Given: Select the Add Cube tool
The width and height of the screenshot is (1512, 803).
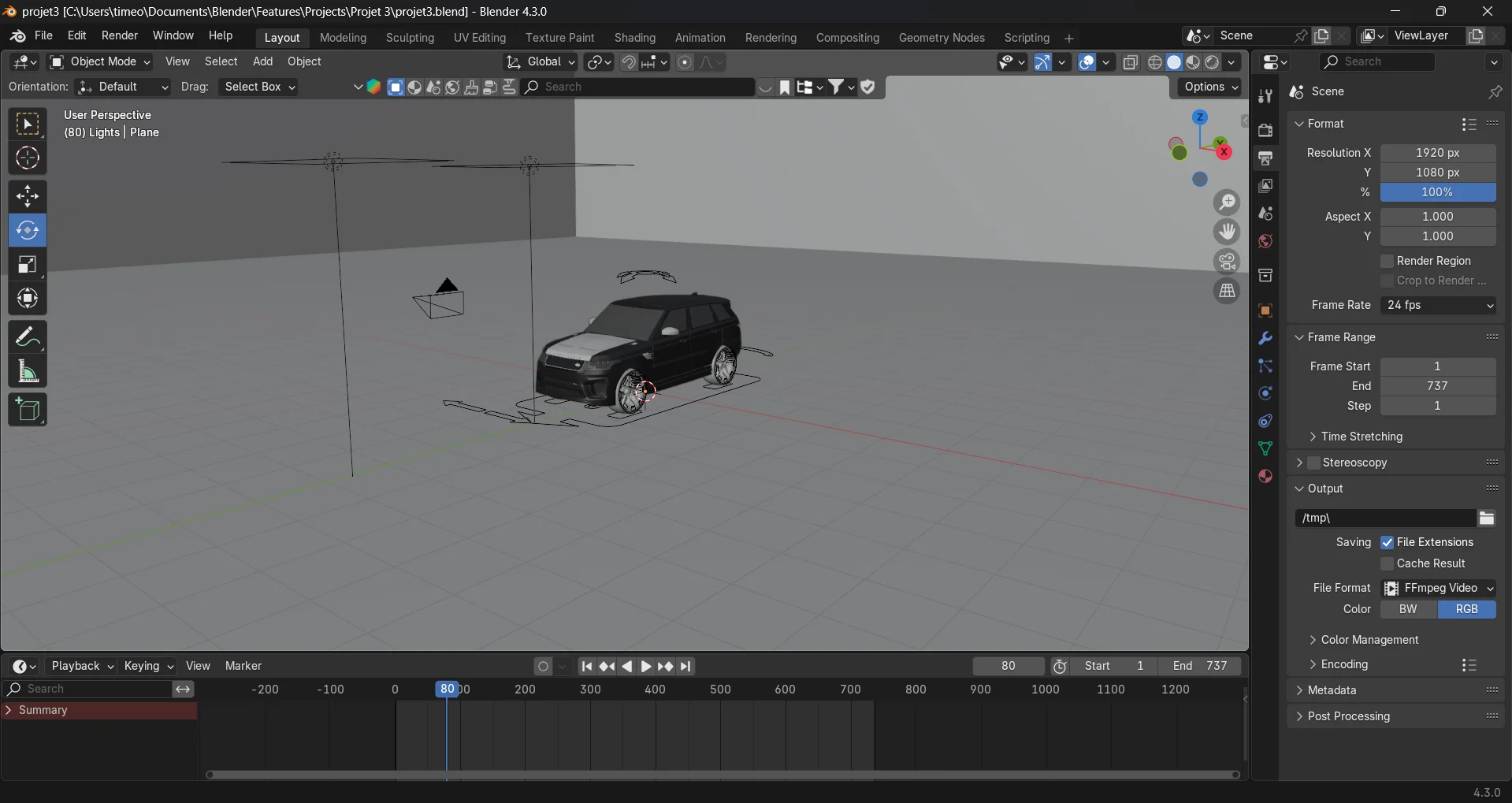Looking at the screenshot, I should pyautogui.click(x=28, y=410).
